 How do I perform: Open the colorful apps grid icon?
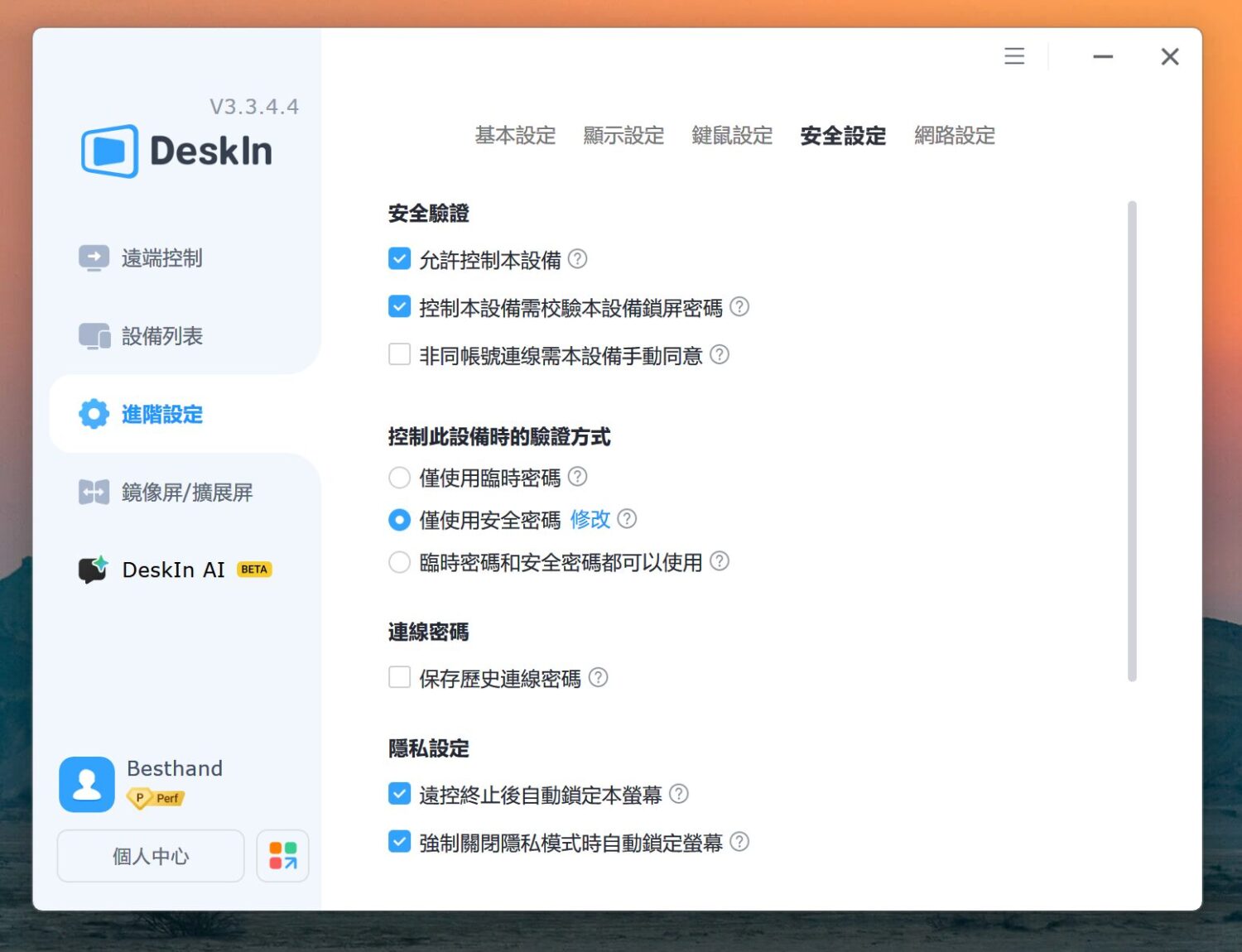click(282, 856)
